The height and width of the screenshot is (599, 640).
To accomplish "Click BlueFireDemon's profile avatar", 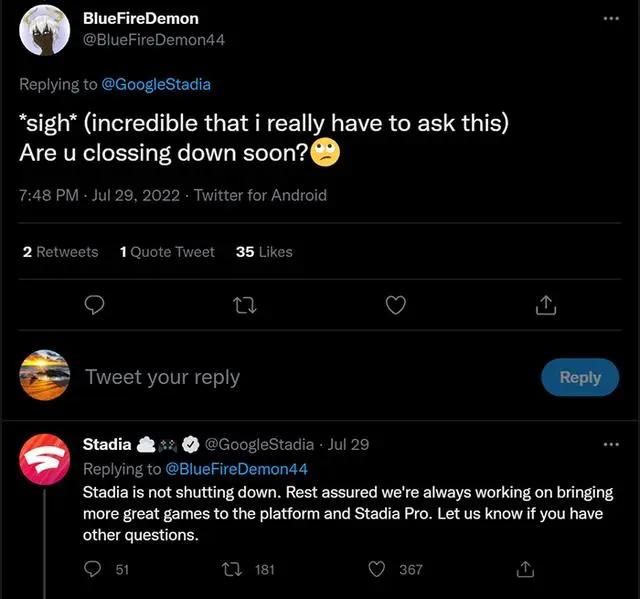I will pyautogui.click(x=45, y=29).
